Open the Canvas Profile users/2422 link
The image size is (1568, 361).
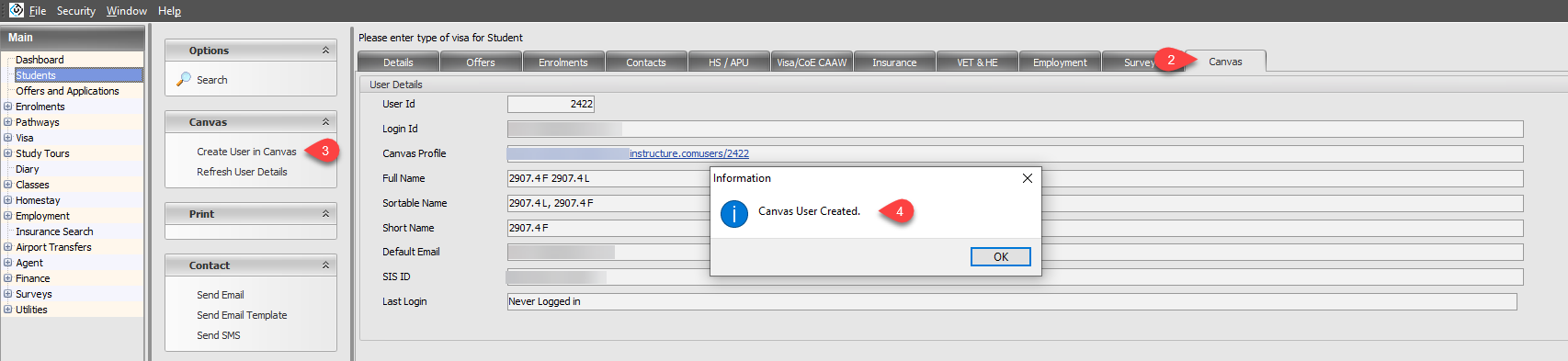689,153
